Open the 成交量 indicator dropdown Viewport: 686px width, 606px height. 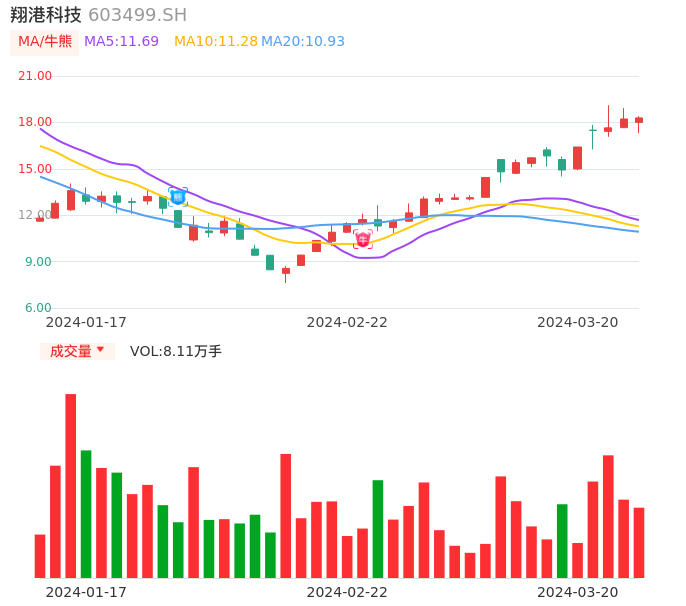(77, 351)
